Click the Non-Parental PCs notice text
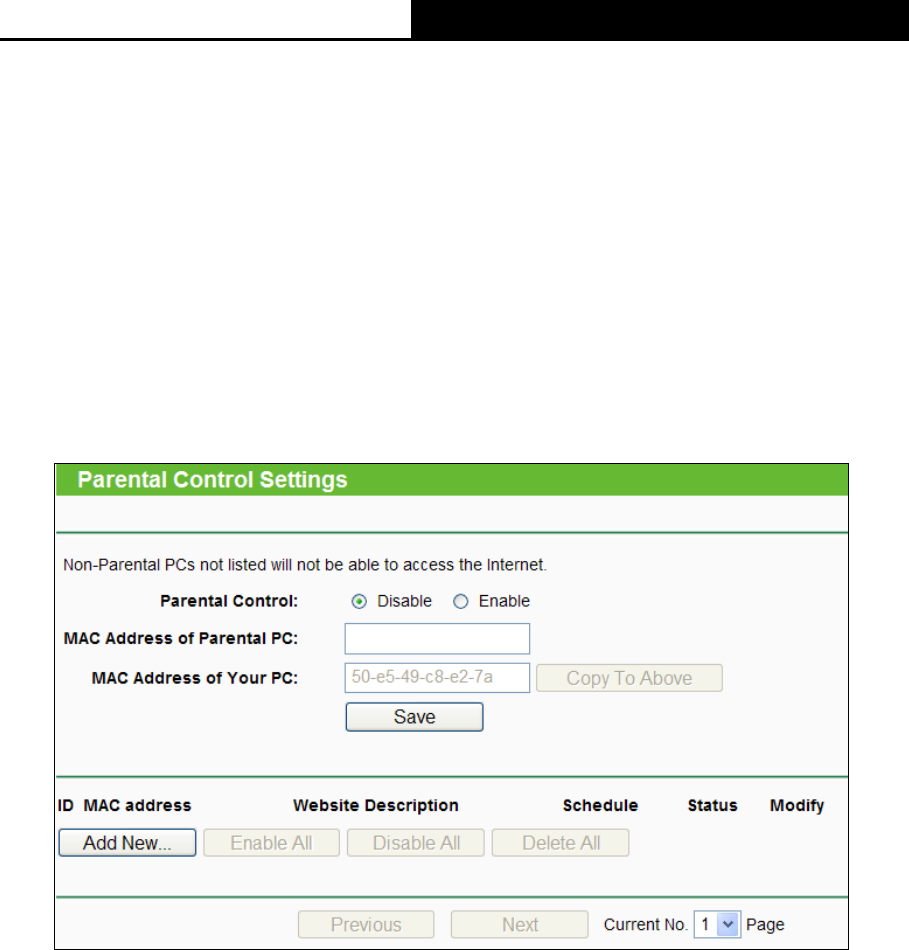Viewport: 909px width, 950px height. [x=305, y=565]
